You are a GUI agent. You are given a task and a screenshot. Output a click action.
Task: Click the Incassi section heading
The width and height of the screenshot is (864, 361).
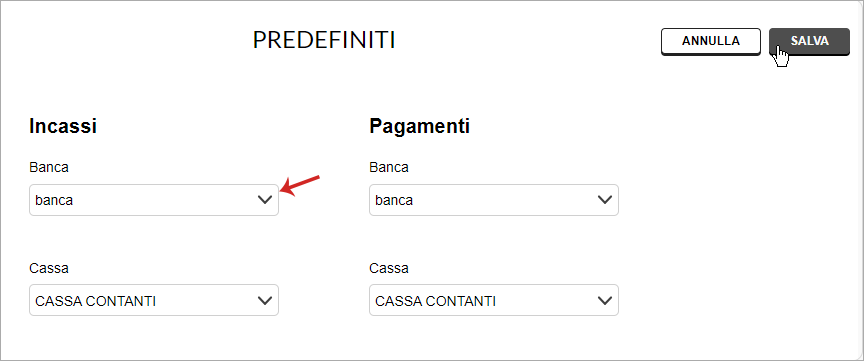[63, 126]
